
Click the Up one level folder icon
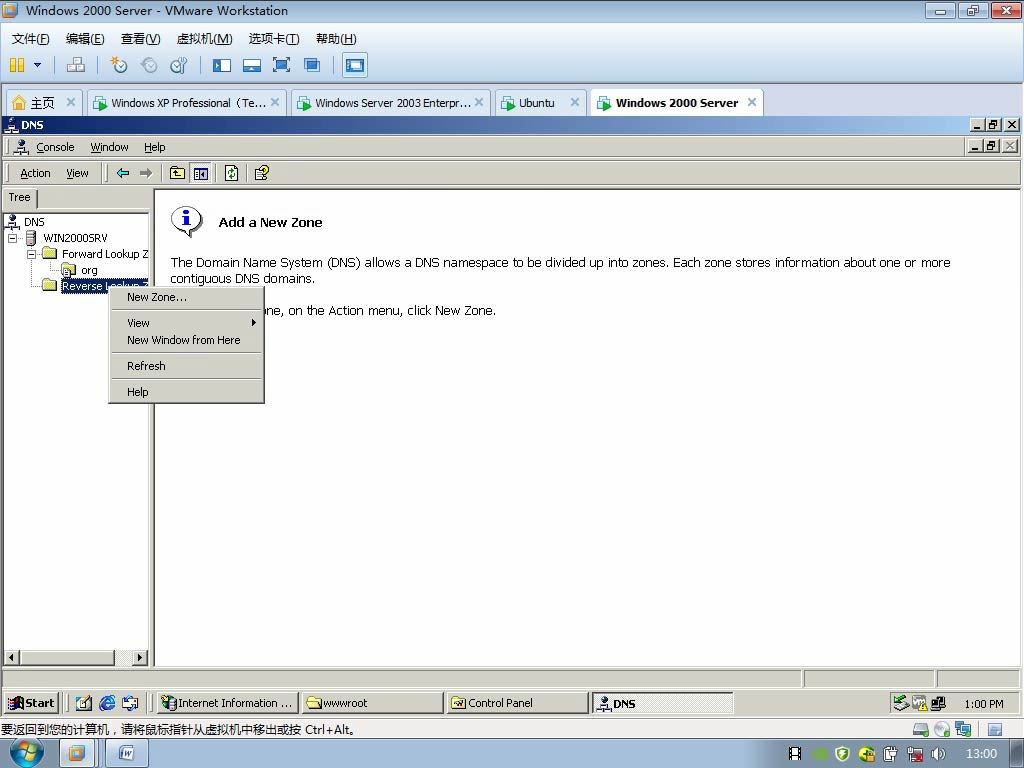pos(177,173)
